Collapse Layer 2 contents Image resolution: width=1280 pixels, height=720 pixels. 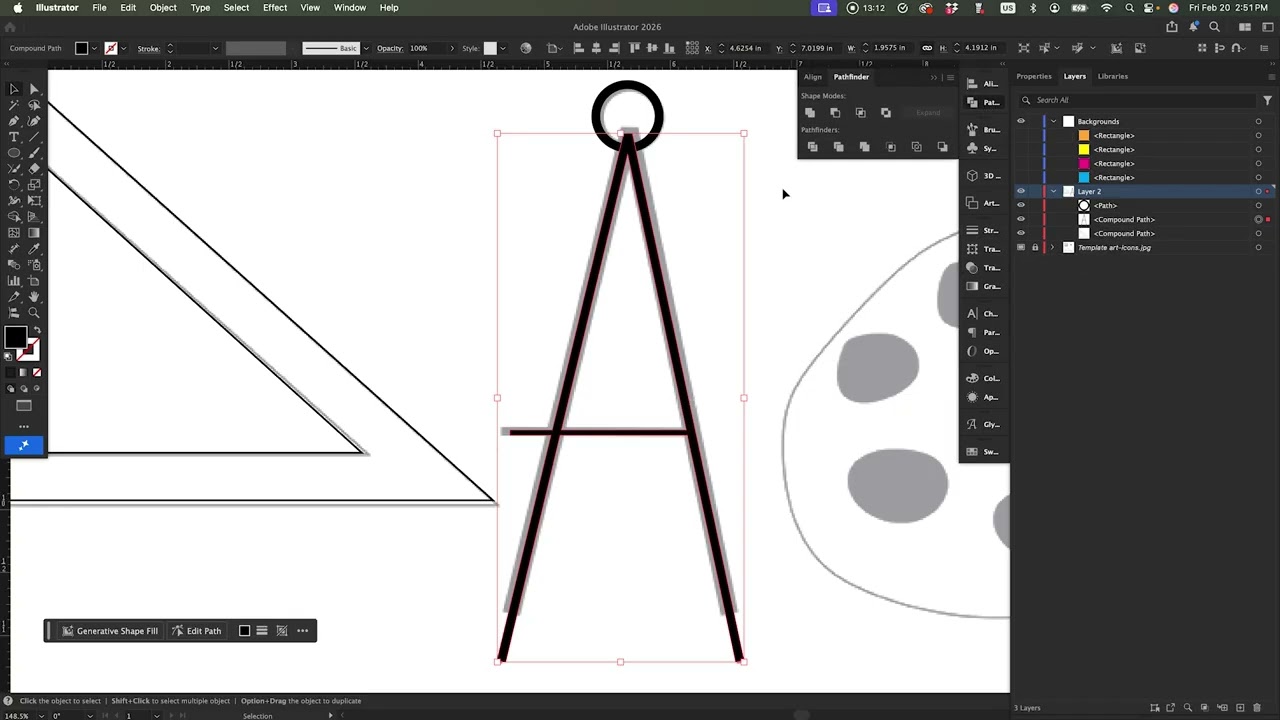[x=1053, y=191]
